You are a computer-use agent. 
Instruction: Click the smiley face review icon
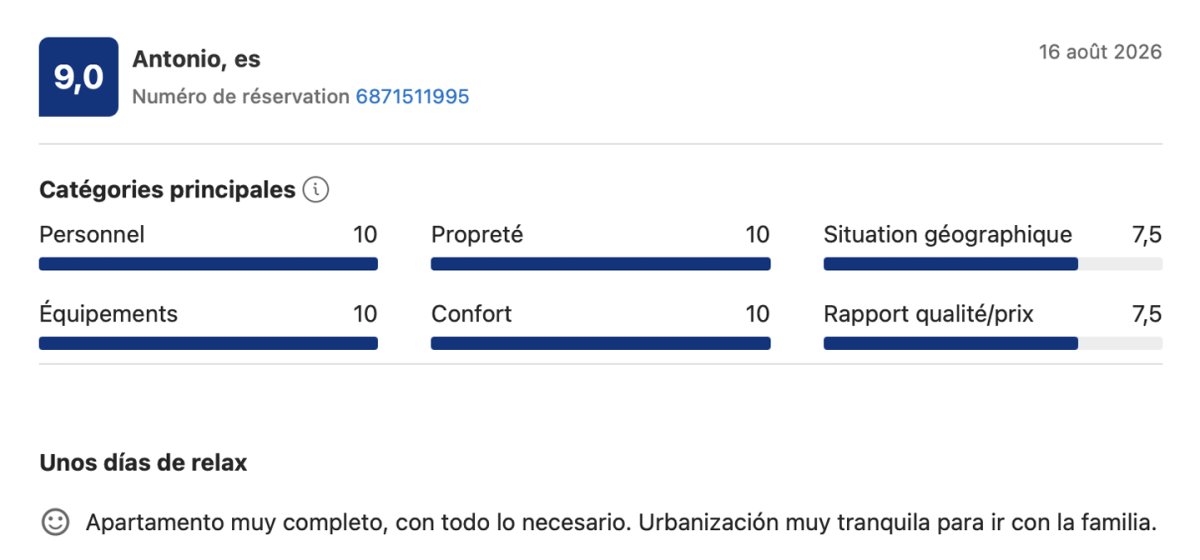pos(55,522)
